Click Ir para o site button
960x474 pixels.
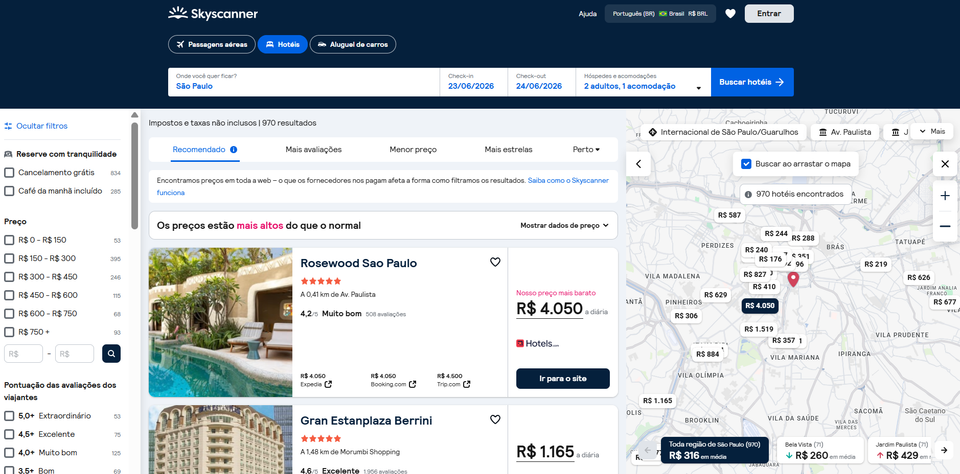coord(563,378)
